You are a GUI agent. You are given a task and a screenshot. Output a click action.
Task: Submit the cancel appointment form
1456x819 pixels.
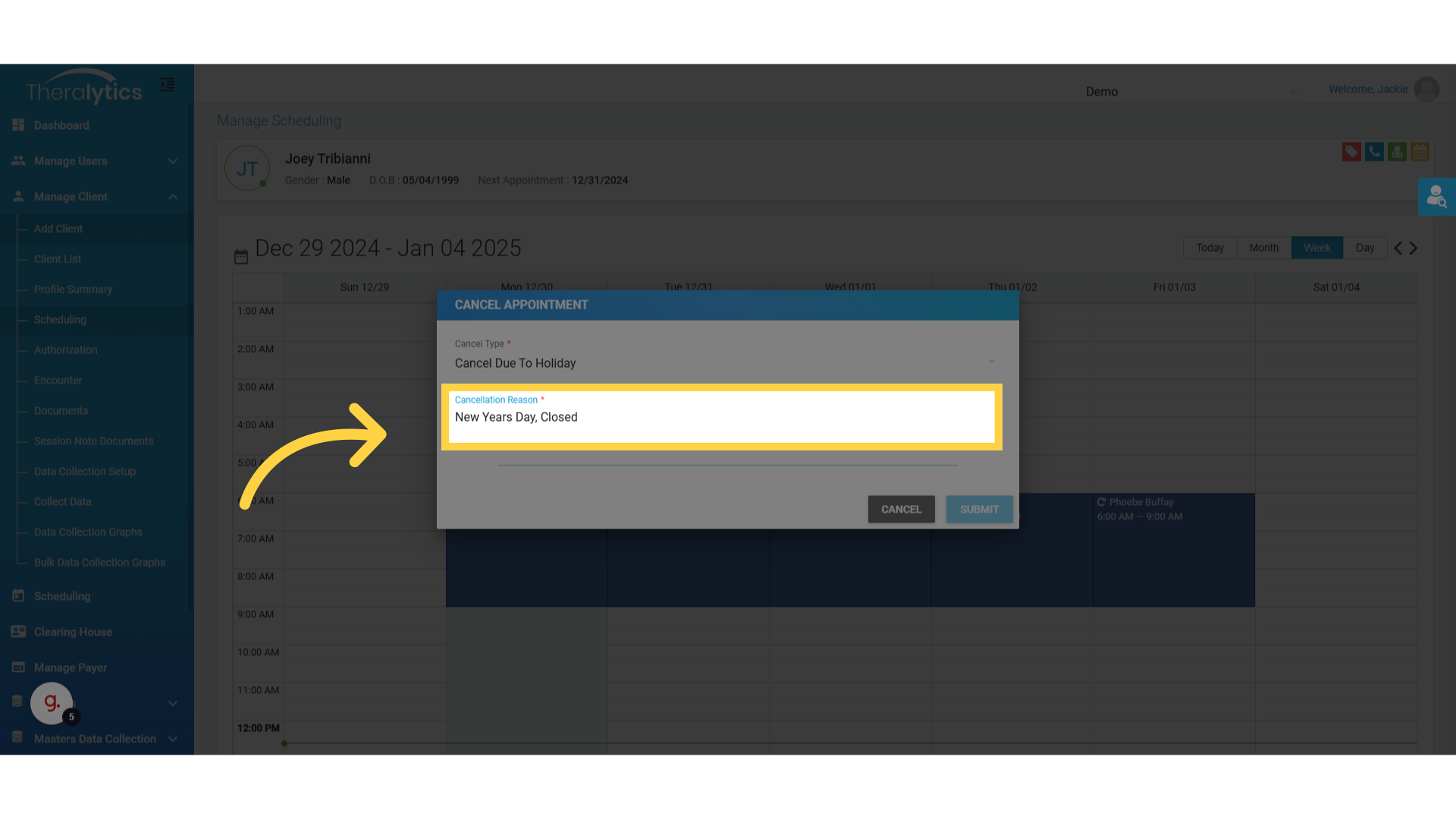point(979,510)
